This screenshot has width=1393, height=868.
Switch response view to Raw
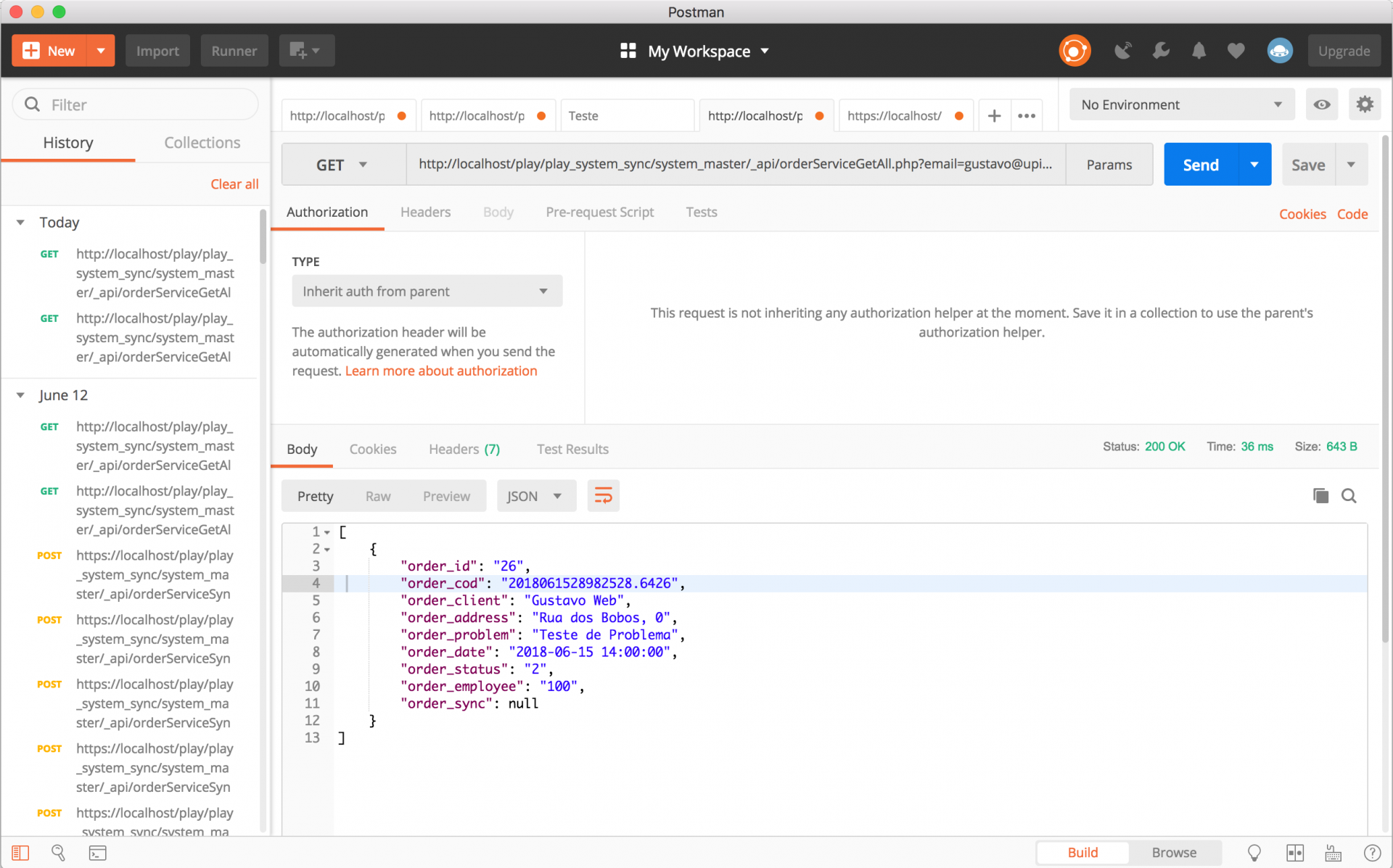[378, 496]
